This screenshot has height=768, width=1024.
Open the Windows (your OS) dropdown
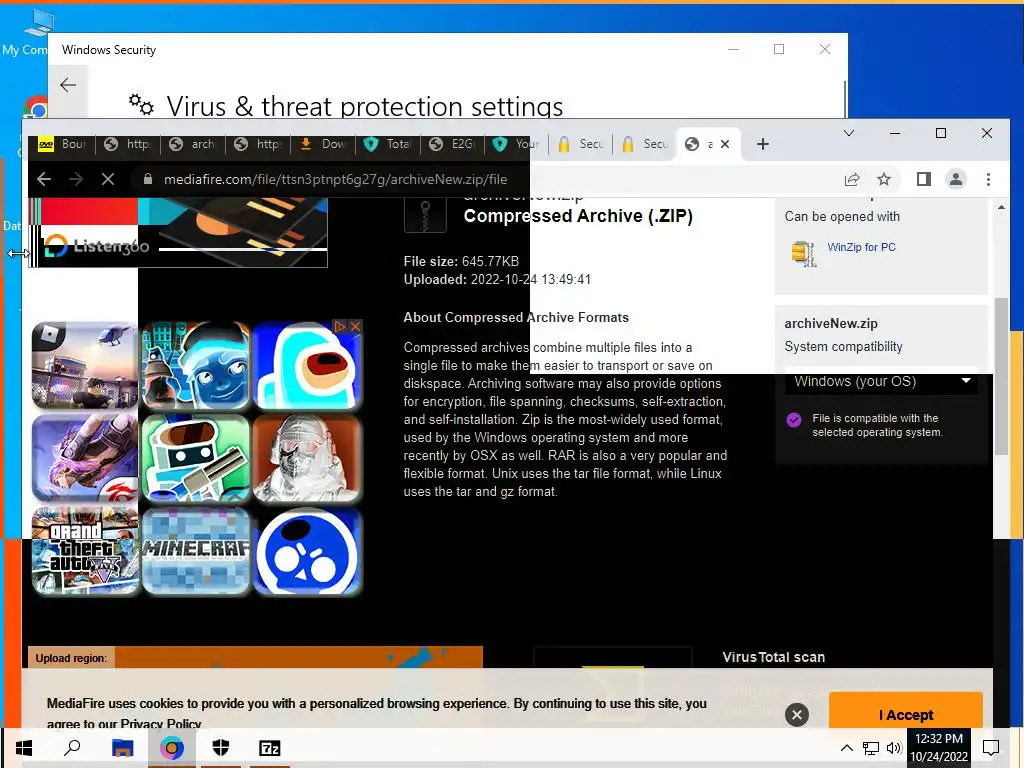[x=881, y=381]
